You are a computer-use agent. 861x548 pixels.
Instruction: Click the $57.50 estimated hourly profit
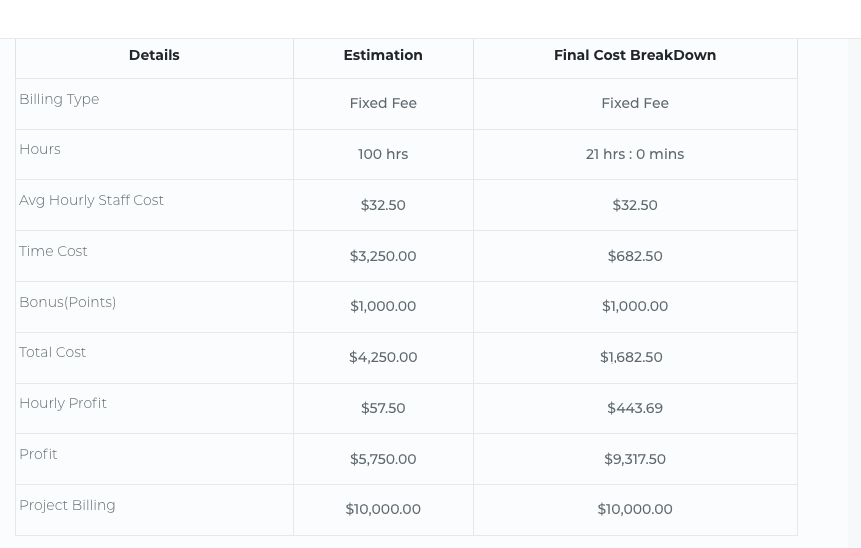tap(383, 408)
